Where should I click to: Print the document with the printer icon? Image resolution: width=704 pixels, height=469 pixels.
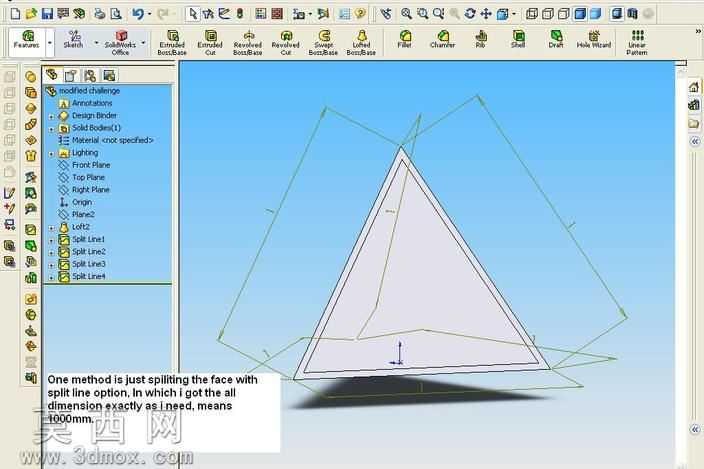(99, 14)
